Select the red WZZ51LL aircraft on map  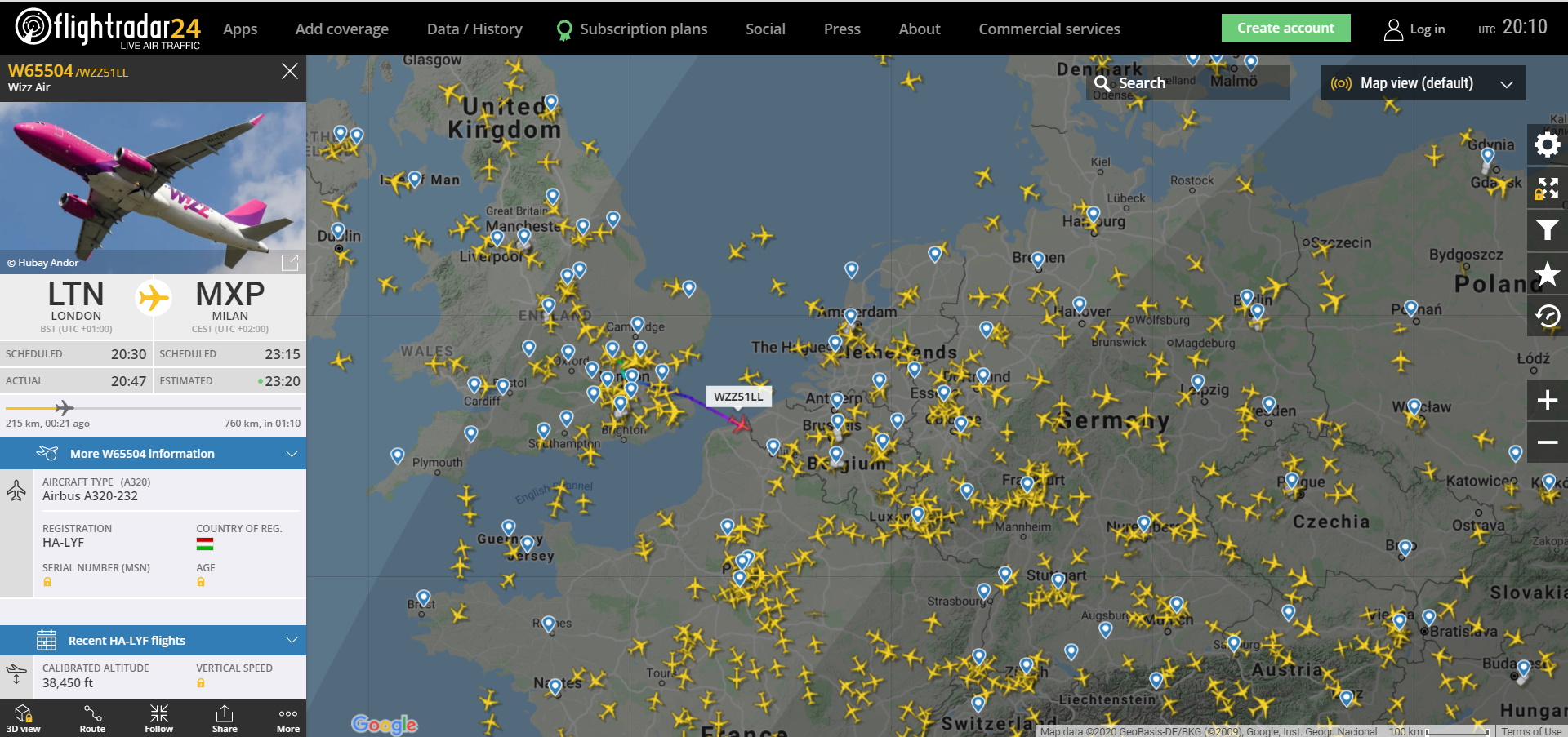pyautogui.click(x=740, y=424)
